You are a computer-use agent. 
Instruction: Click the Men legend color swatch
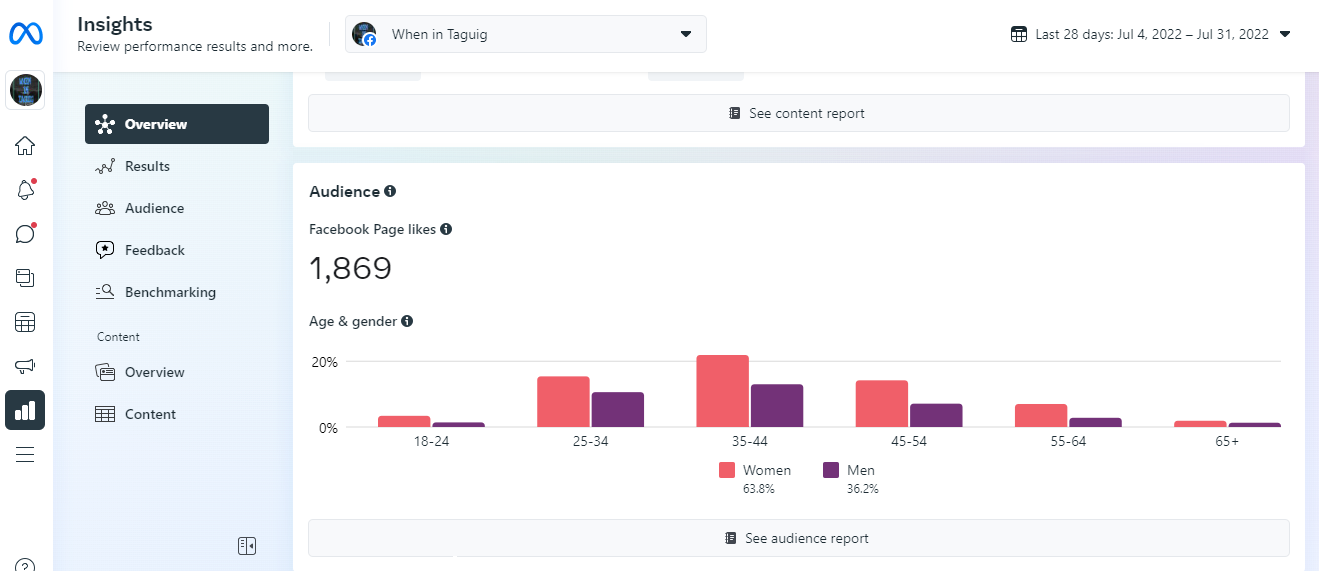[830, 470]
